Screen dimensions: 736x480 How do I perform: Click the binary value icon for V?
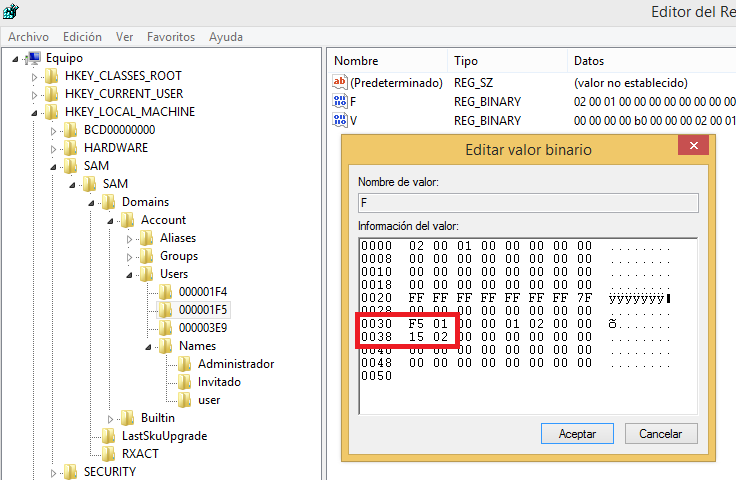tap(340, 121)
